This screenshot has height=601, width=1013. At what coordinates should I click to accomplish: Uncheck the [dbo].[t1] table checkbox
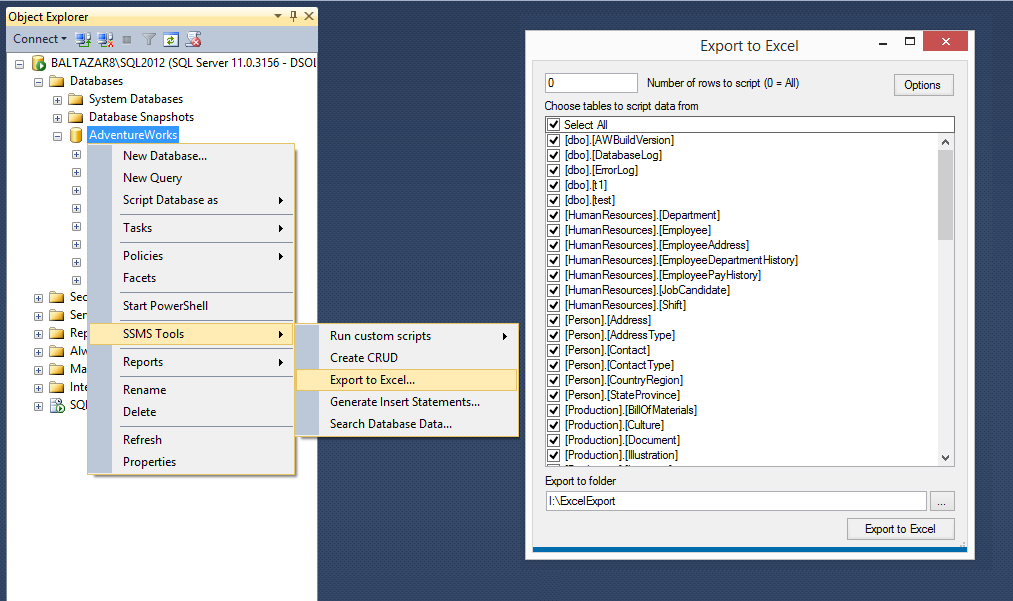(554, 185)
